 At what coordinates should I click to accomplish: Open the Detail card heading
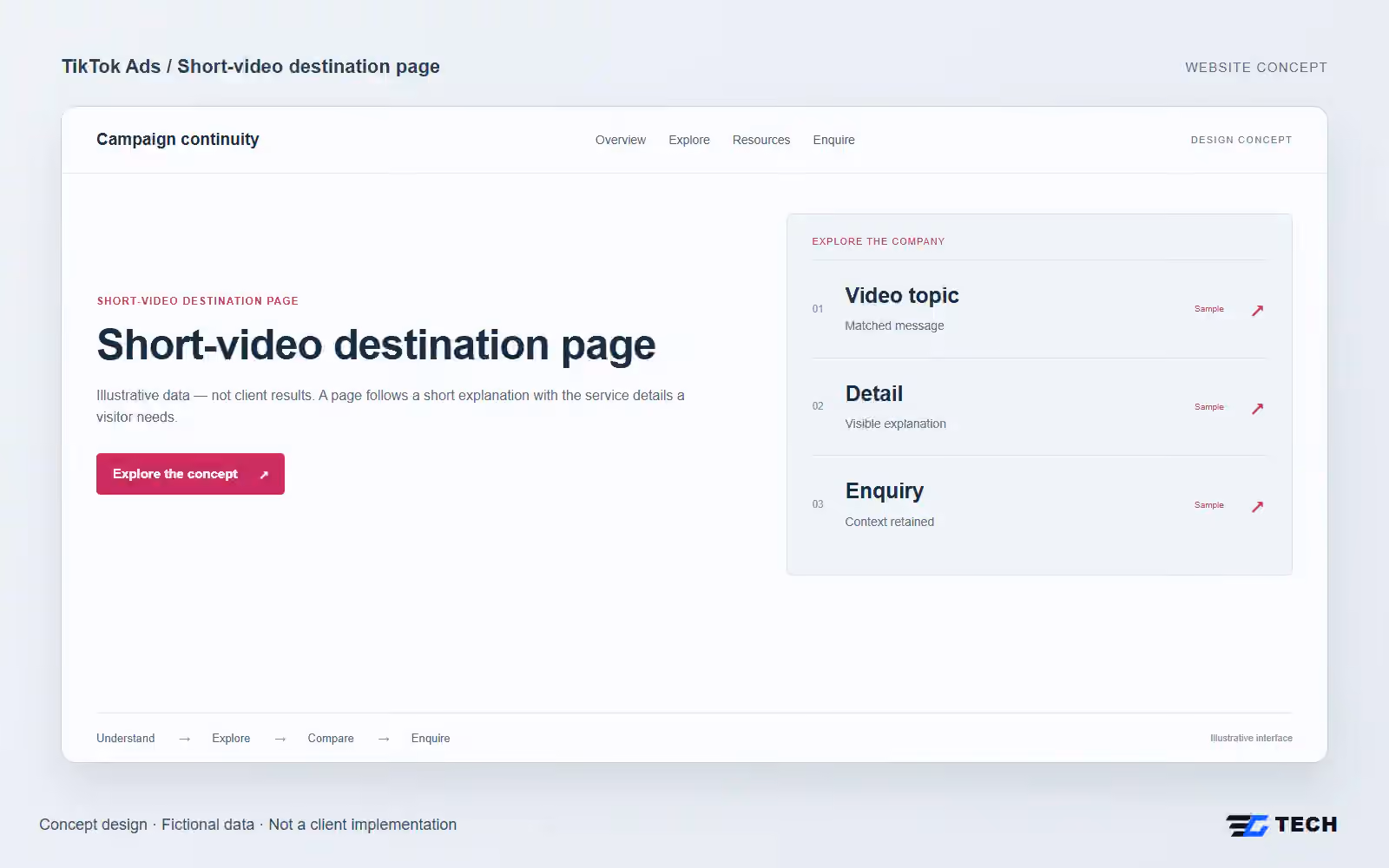coord(874,393)
